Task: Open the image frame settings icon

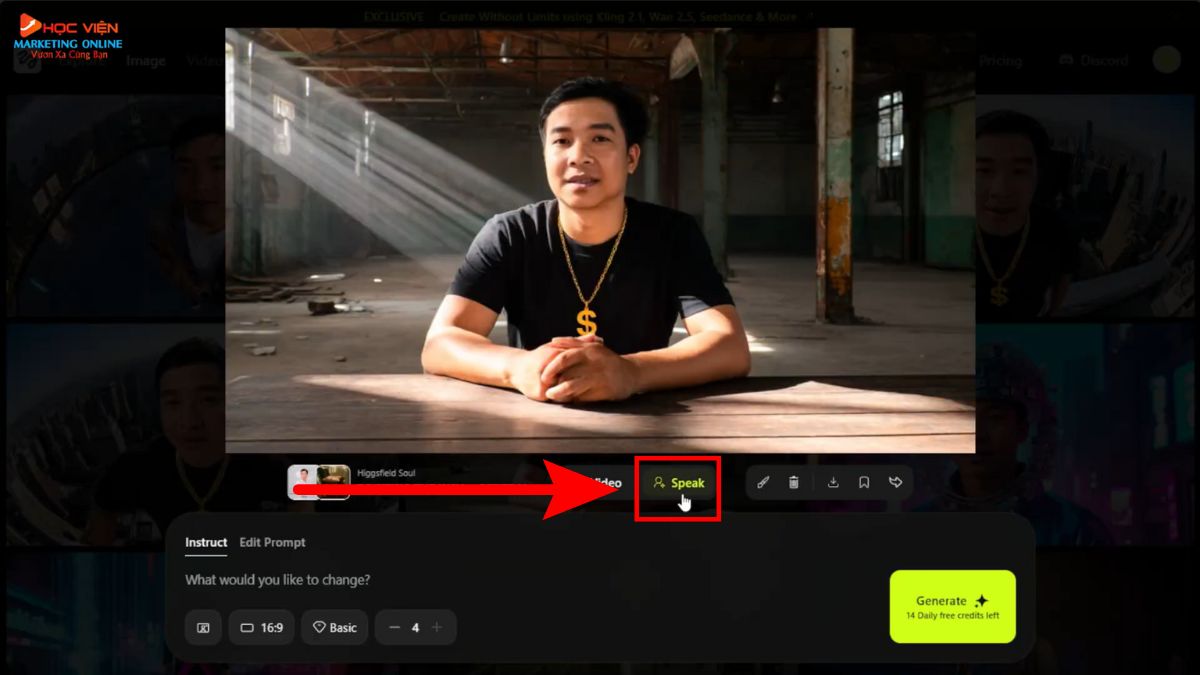Action: pos(202,627)
